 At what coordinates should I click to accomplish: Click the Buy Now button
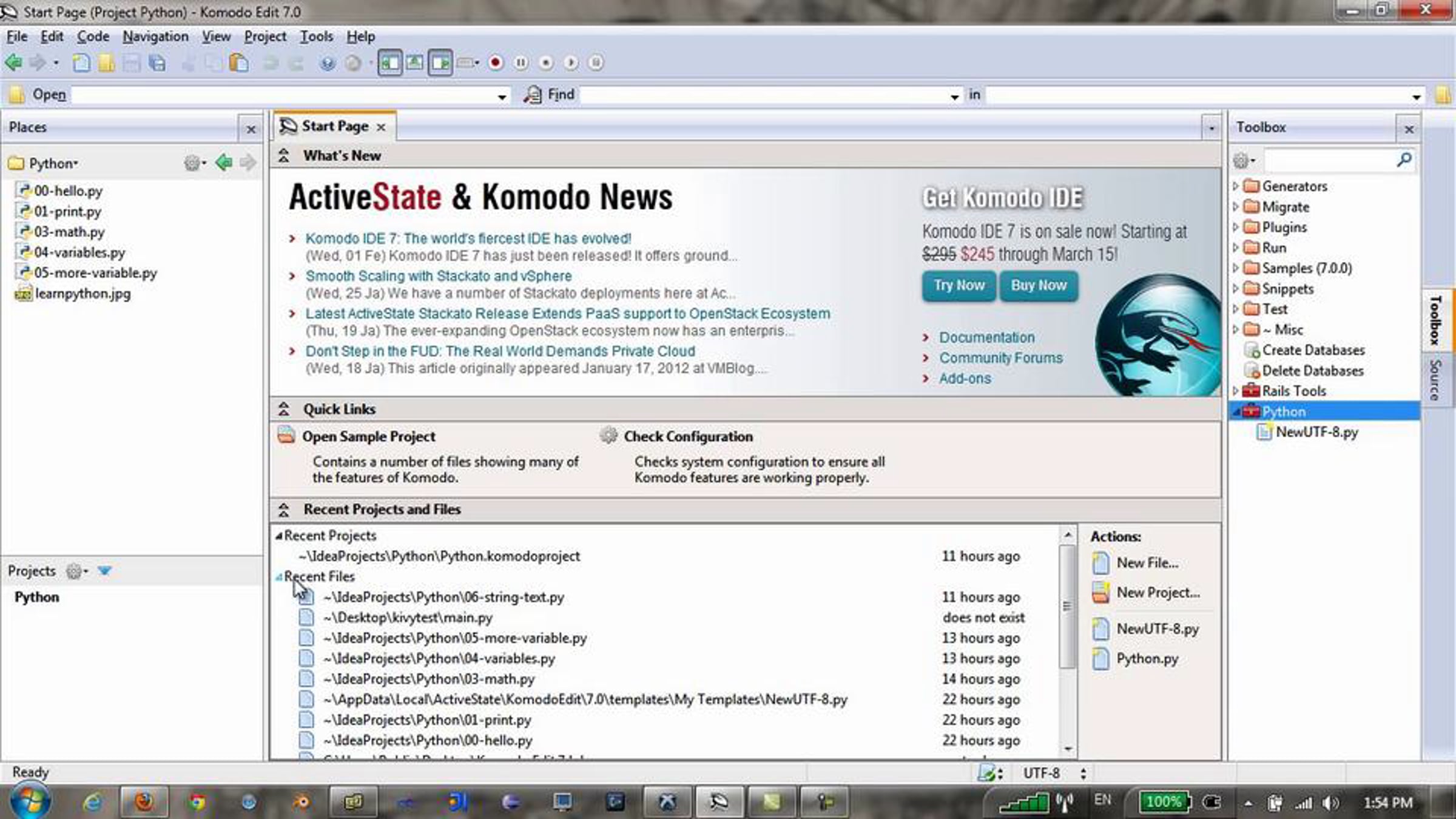point(1039,286)
